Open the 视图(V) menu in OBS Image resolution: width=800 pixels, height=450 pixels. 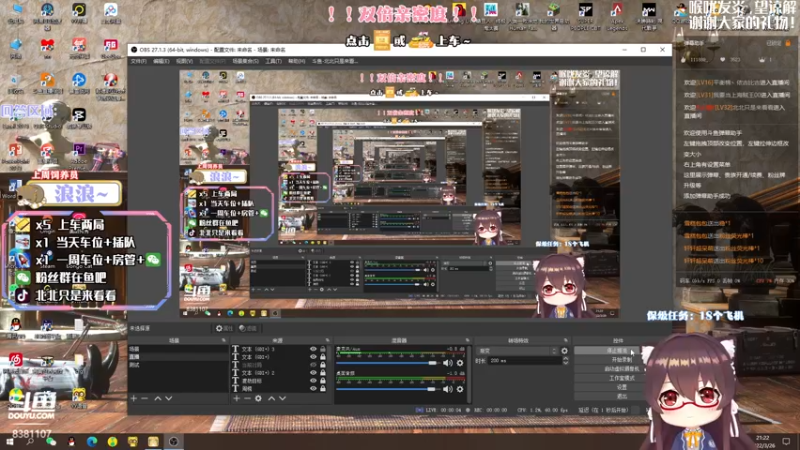point(184,61)
